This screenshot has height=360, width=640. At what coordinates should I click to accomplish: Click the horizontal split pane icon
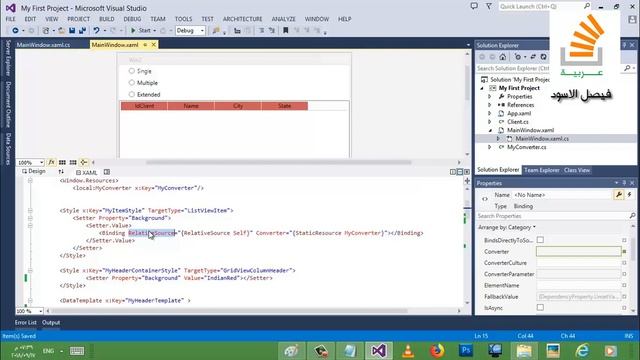(x=460, y=172)
